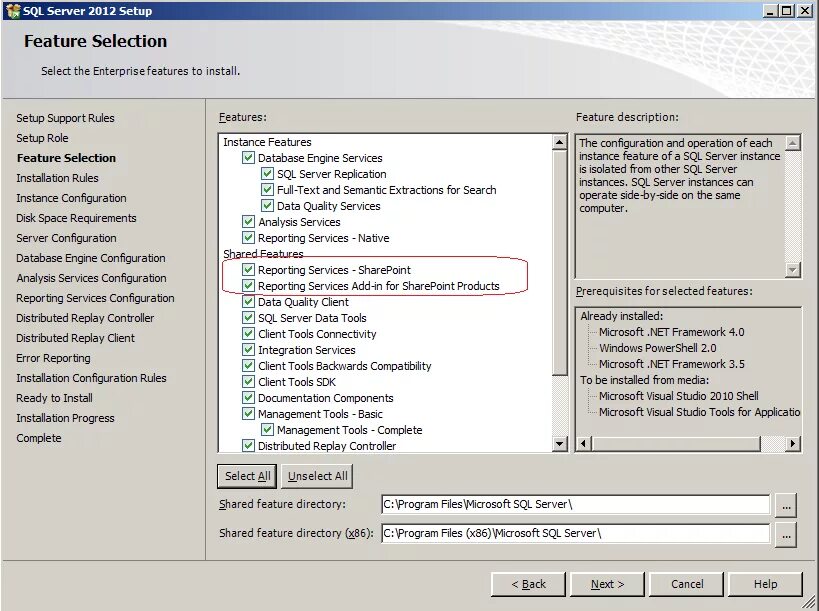Click prerequisites horizontal scroll right arrow
This screenshot has height=611, width=819.
[x=793, y=444]
